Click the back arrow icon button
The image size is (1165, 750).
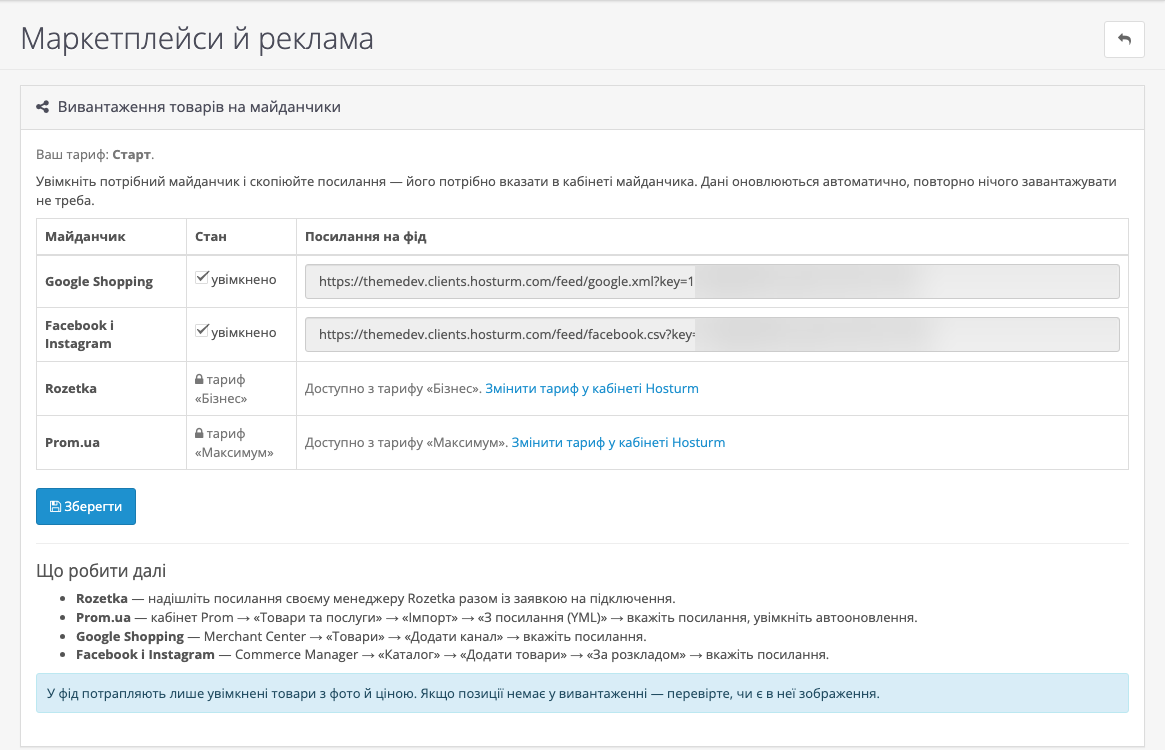coord(1124,39)
